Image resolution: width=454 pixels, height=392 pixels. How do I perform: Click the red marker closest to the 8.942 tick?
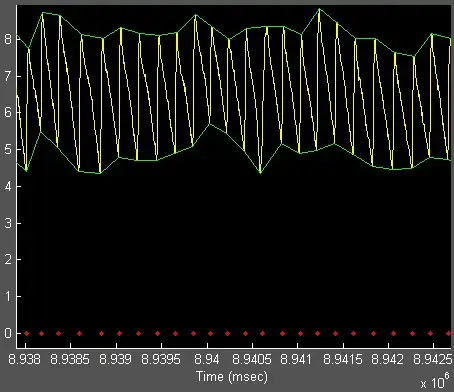pyautogui.click(x=393, y=333)
